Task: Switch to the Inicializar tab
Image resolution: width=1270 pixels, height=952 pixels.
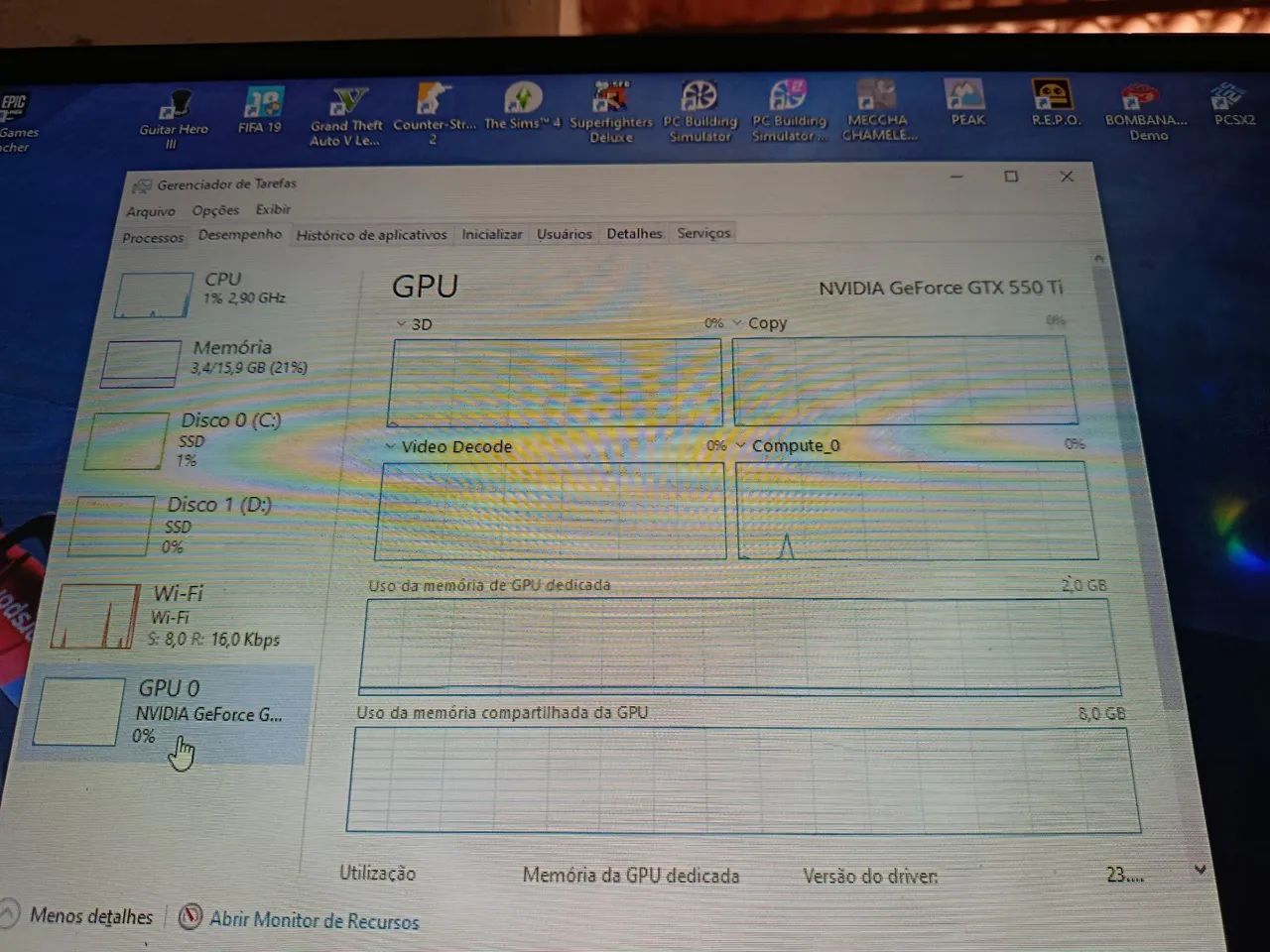Action: point(491,234)
